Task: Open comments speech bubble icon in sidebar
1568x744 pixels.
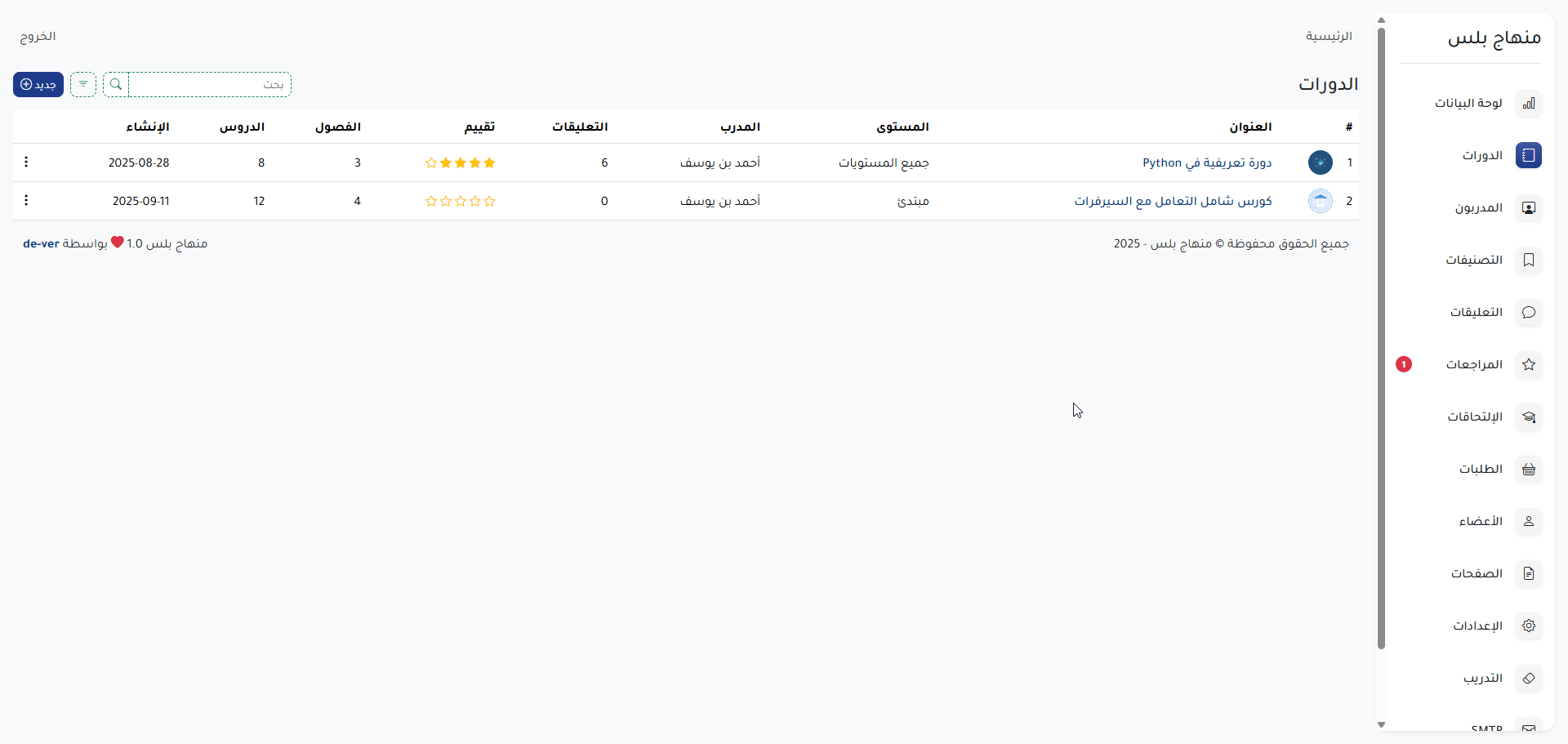Action: click(1528, 312)
